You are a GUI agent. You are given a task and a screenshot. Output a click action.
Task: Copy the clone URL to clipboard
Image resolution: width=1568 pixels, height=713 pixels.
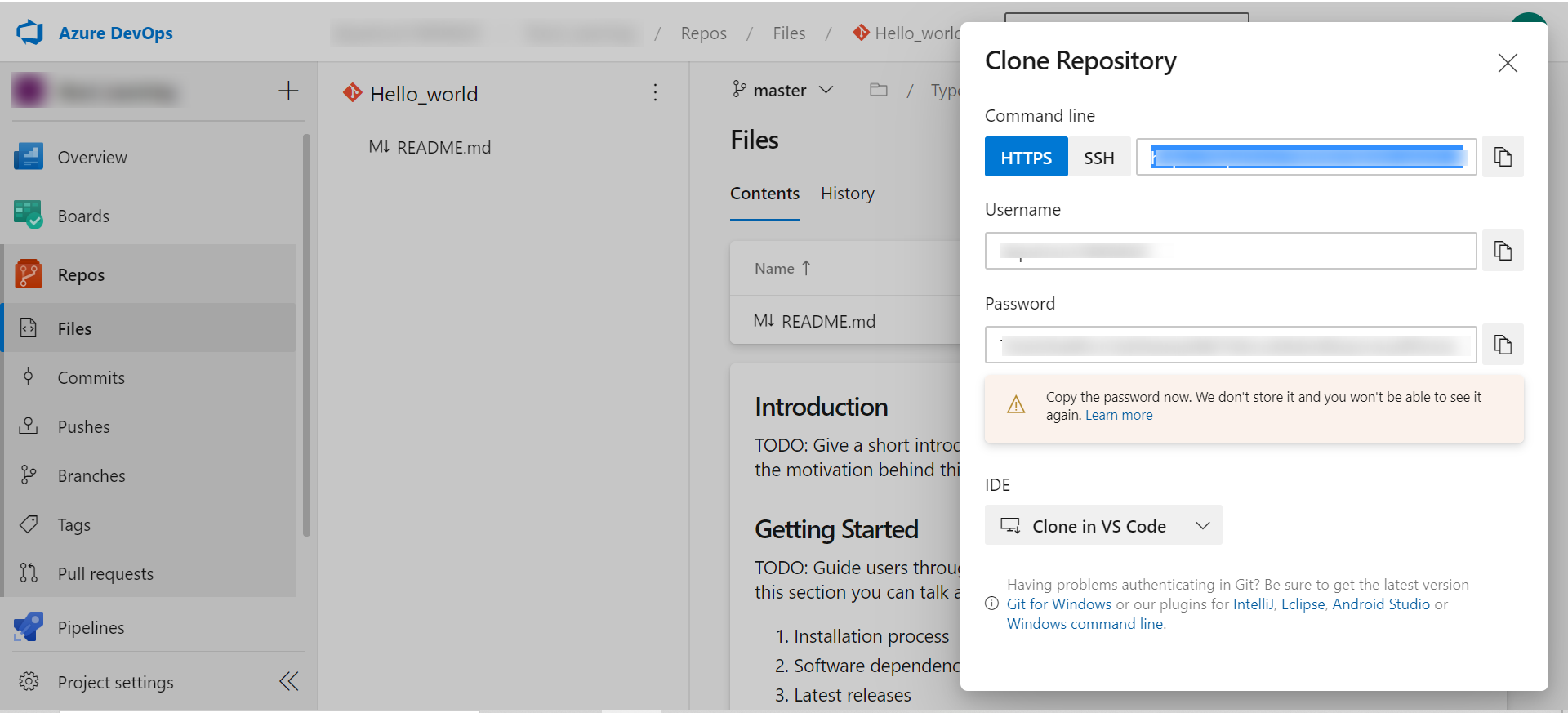pos(1503,157)
